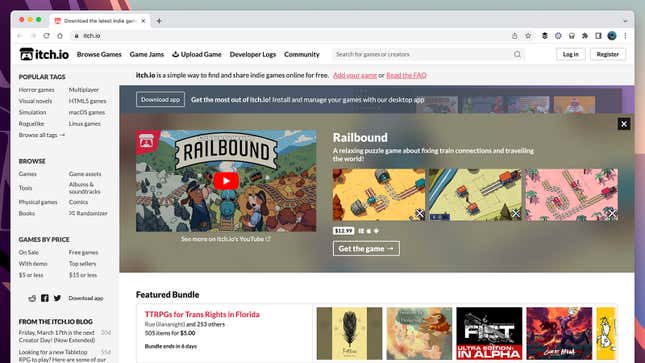Open Physical games link

coord(38,202)
